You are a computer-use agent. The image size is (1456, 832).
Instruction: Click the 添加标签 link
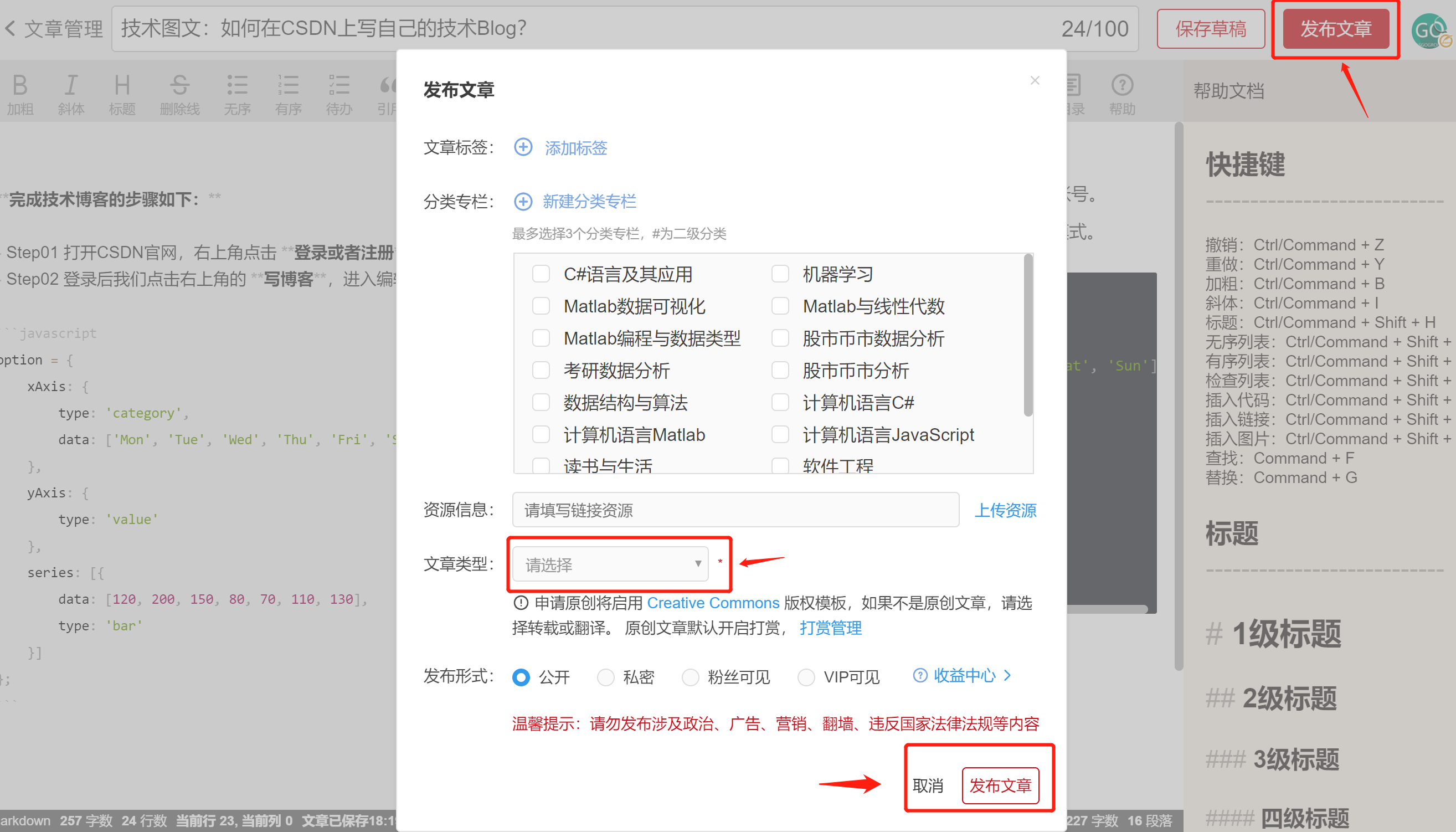(575, 148)
